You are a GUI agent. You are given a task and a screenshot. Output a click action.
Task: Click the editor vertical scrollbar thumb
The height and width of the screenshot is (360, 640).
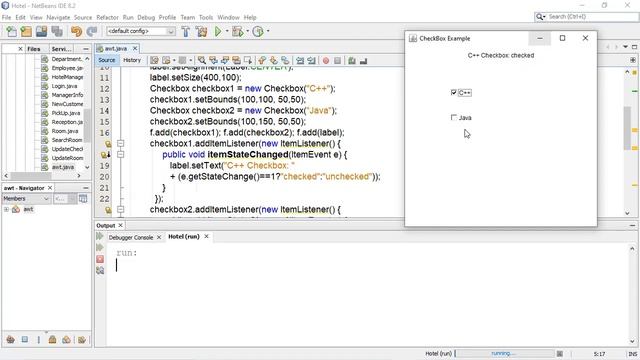pyautogui.click(x=627, y=128)
